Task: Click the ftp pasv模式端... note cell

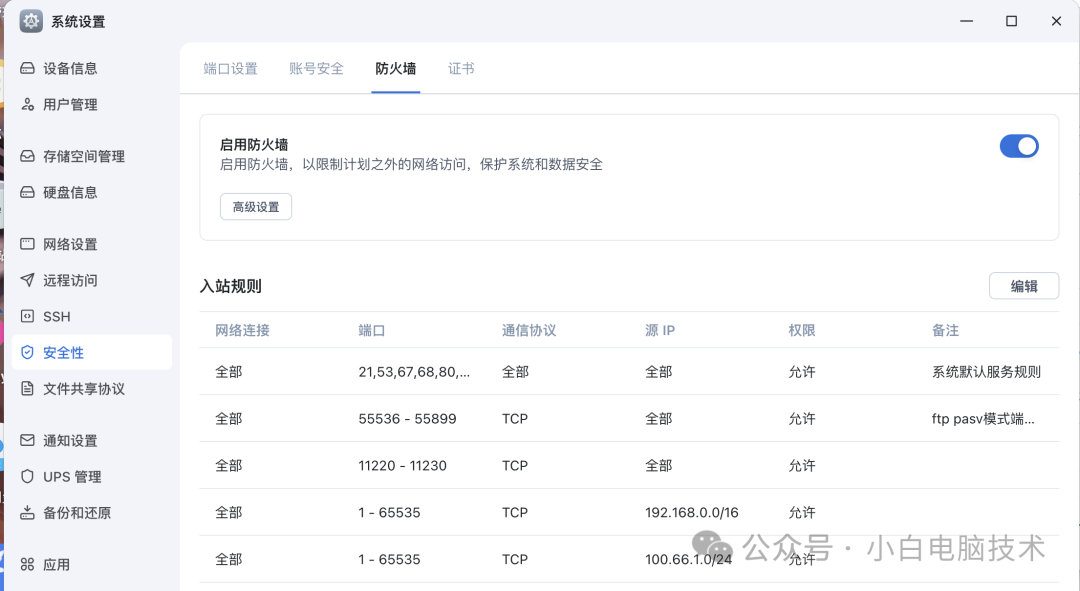Action: coord(983,419)
